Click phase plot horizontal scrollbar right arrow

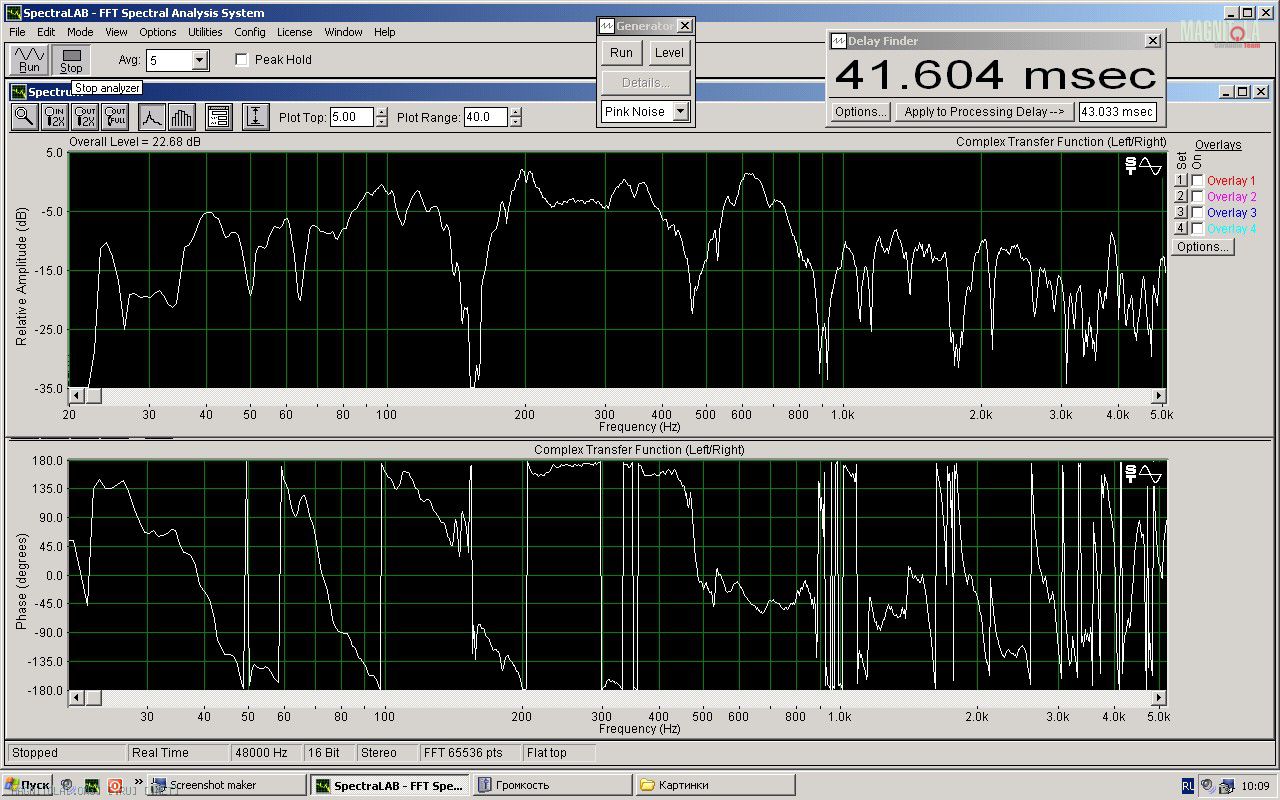point(1159,697)
